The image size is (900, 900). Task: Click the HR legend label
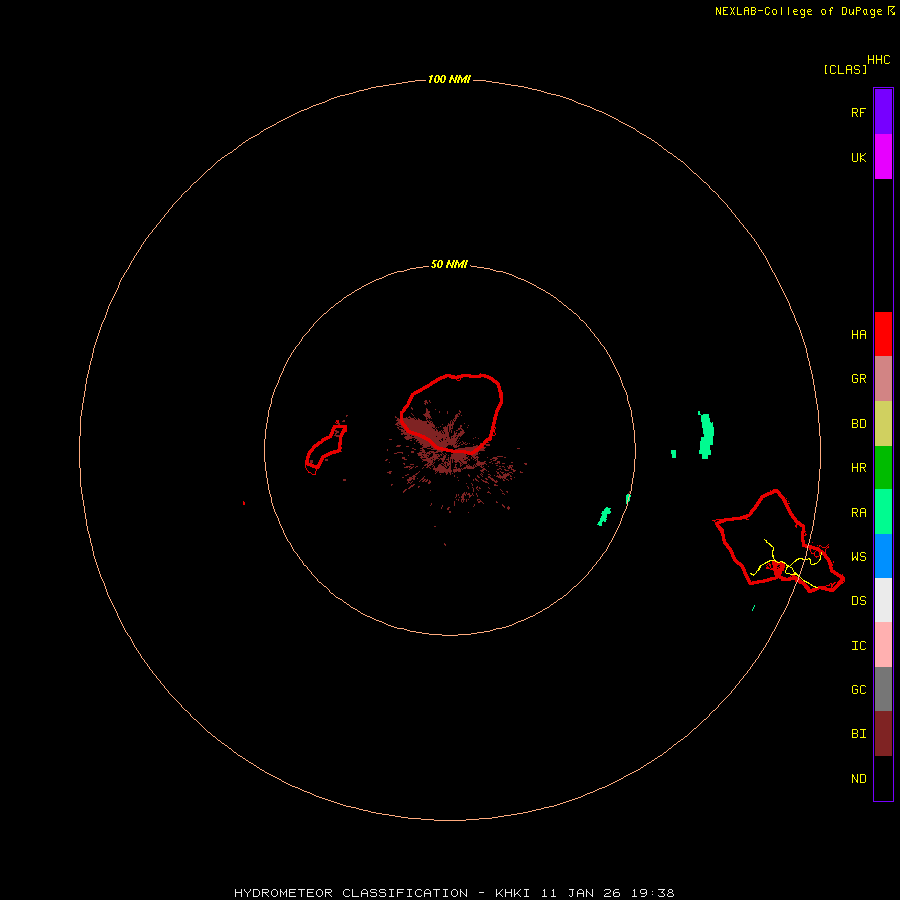click(x=858, y=468)
